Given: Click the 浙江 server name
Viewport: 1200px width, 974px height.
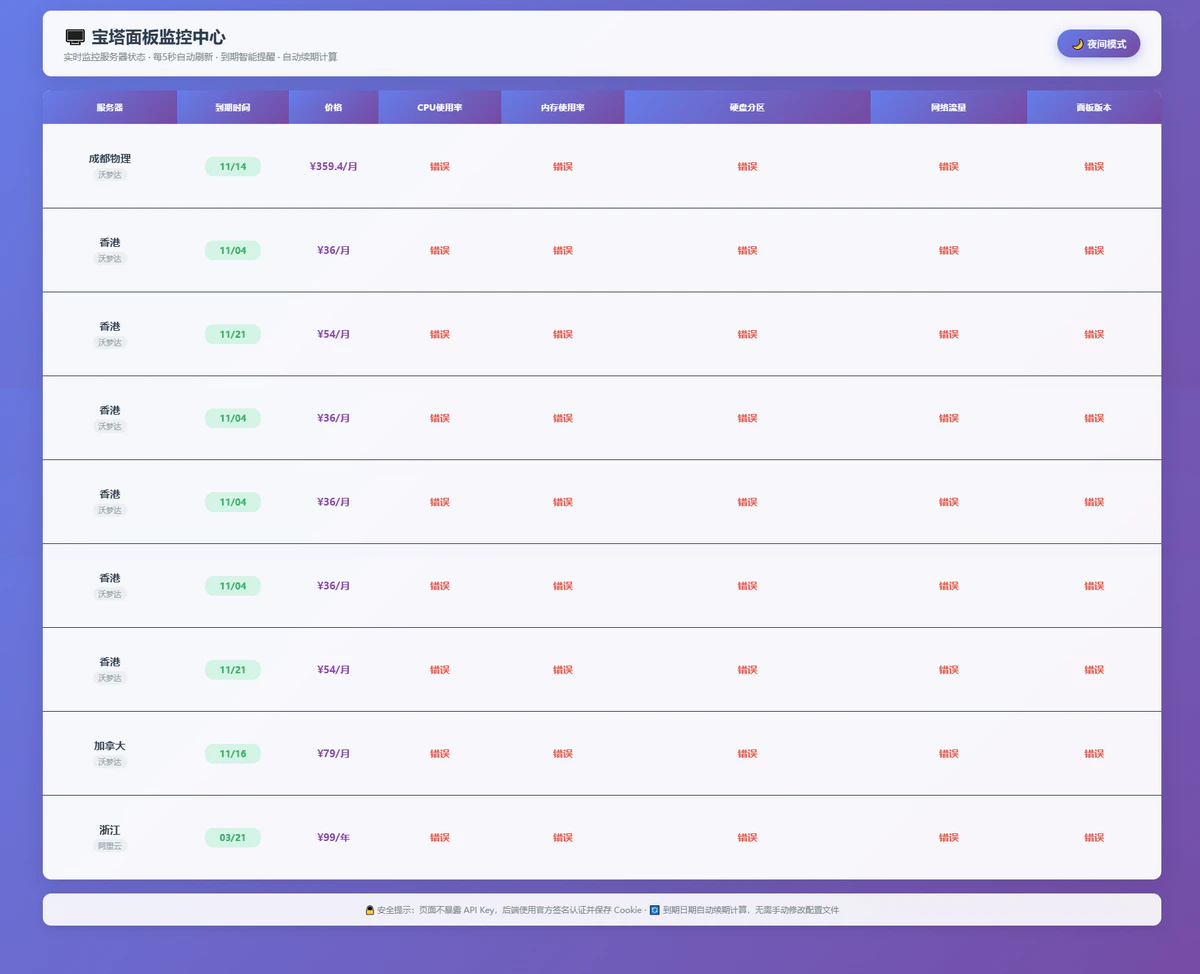Looking at the screenshot, I should coord(110,830).
